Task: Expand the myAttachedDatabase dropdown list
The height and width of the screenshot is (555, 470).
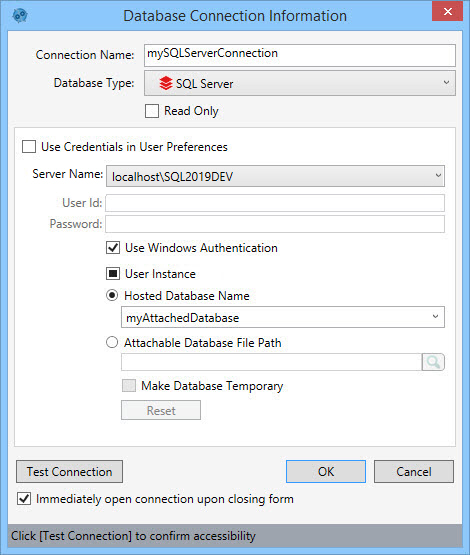Action: point(435,317)
